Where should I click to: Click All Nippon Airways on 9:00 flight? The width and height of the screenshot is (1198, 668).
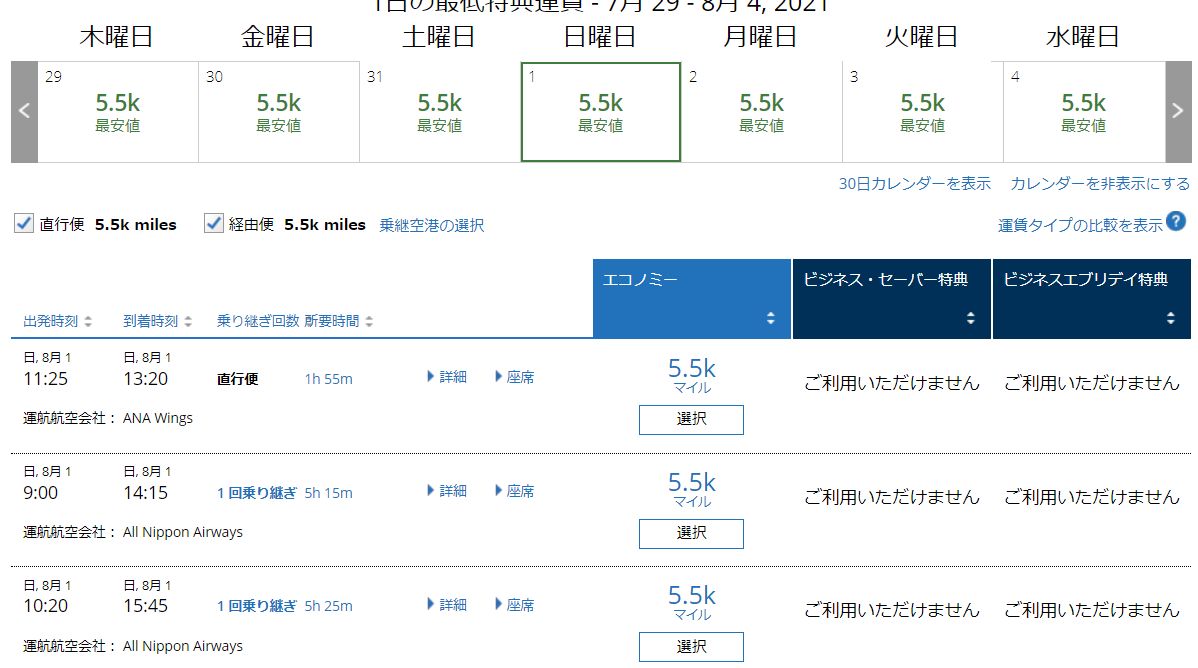point(183,532)
